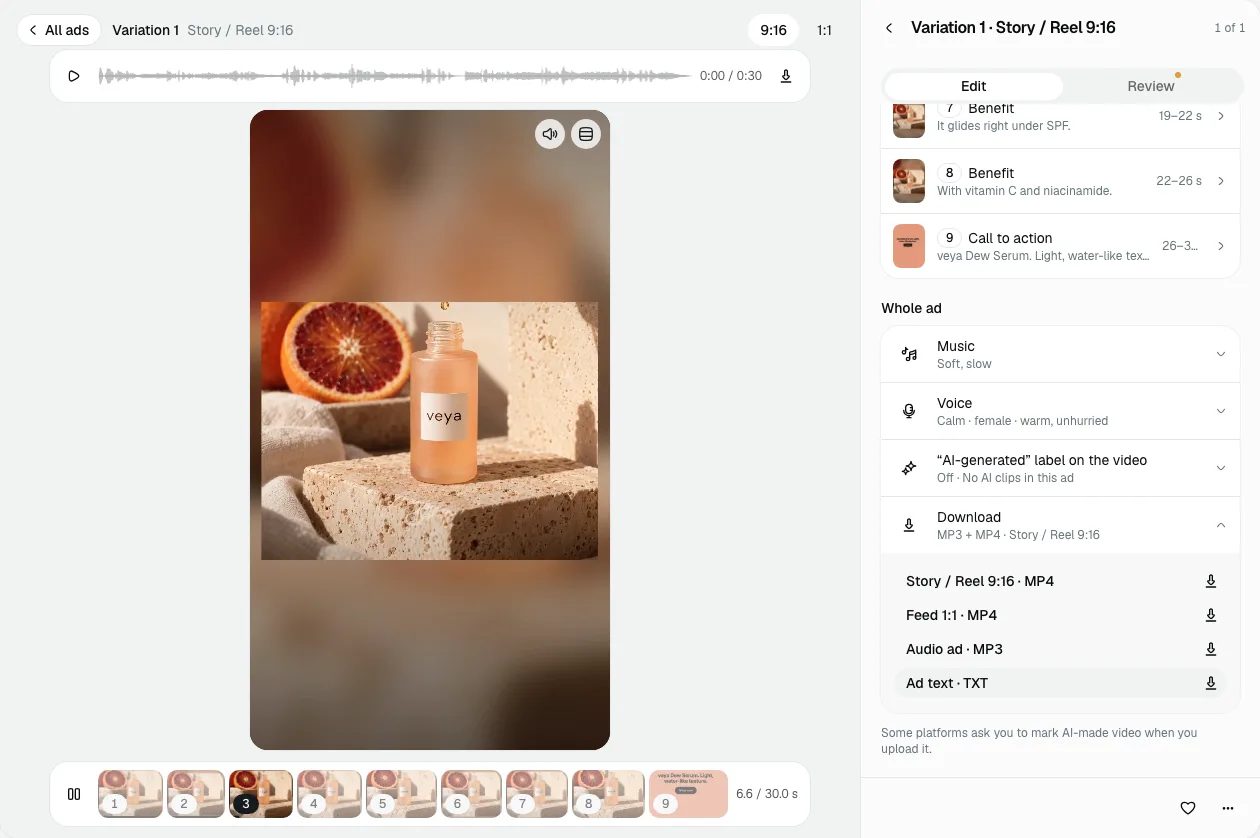Image resolution: width=1260 pixels, height=838 pixels.
Task: Jump to scene 1 thumbnail in the timeline
Action: (x=130, y=794)
